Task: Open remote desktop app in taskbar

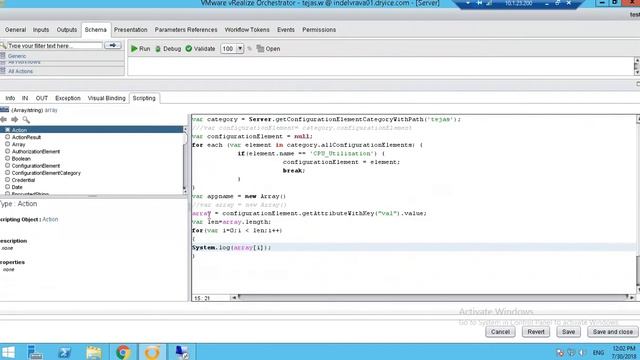Action: pyautogui.click(x=182, y=352)
